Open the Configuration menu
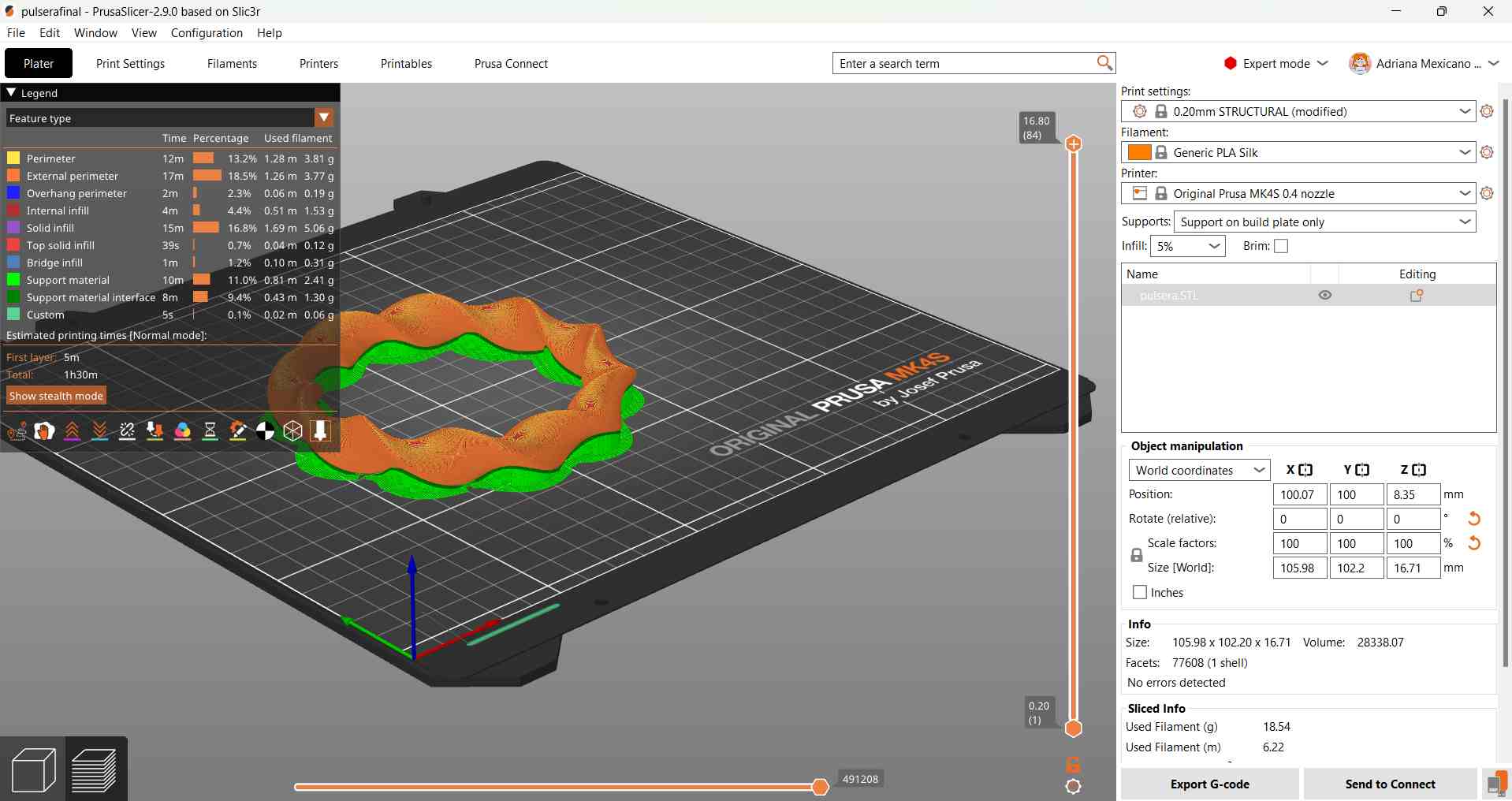Image resolution: width=1512 pixels, height=801 pixels. coord(207,33)
